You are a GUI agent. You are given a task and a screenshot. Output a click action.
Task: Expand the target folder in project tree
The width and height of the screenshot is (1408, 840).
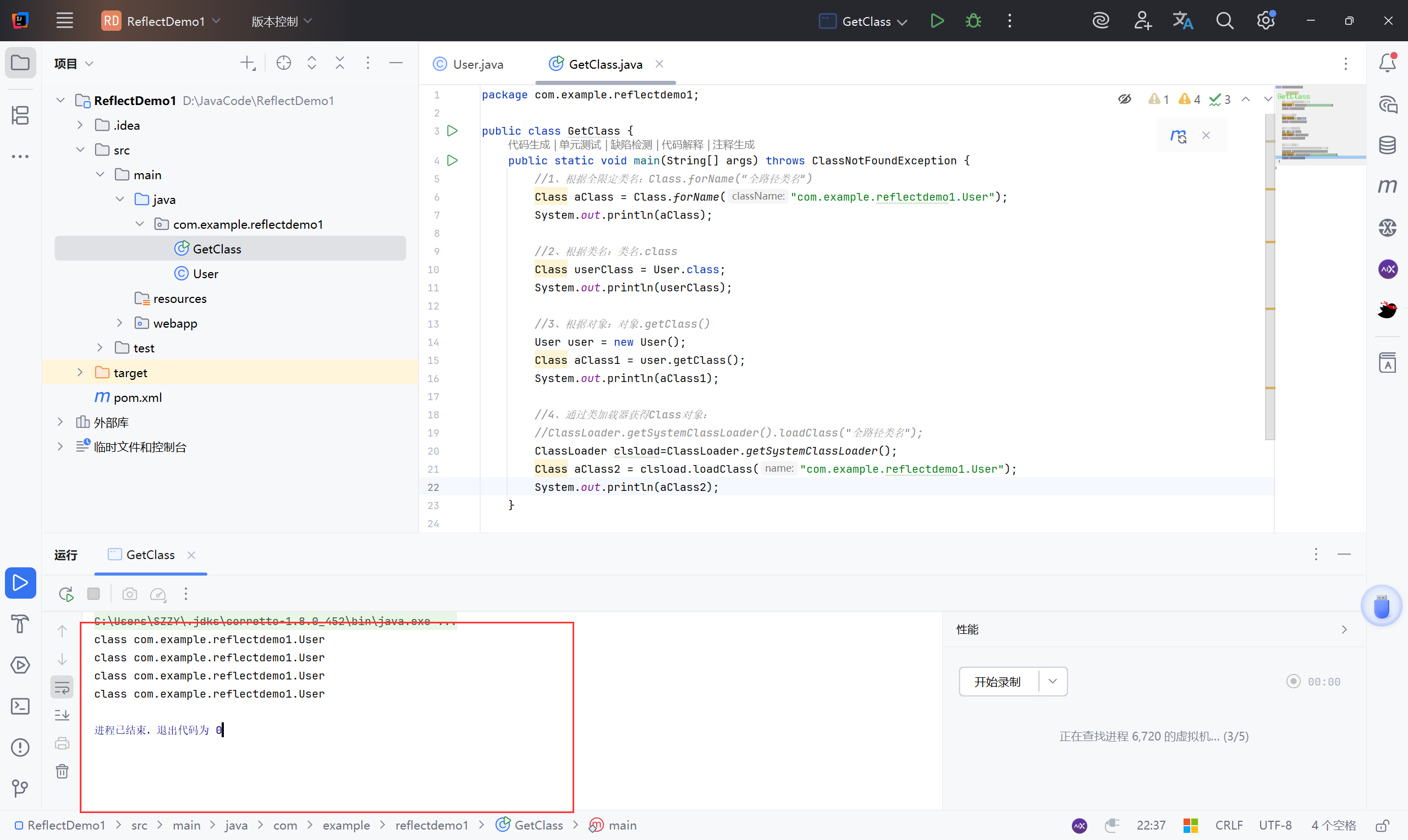point(80,373)
